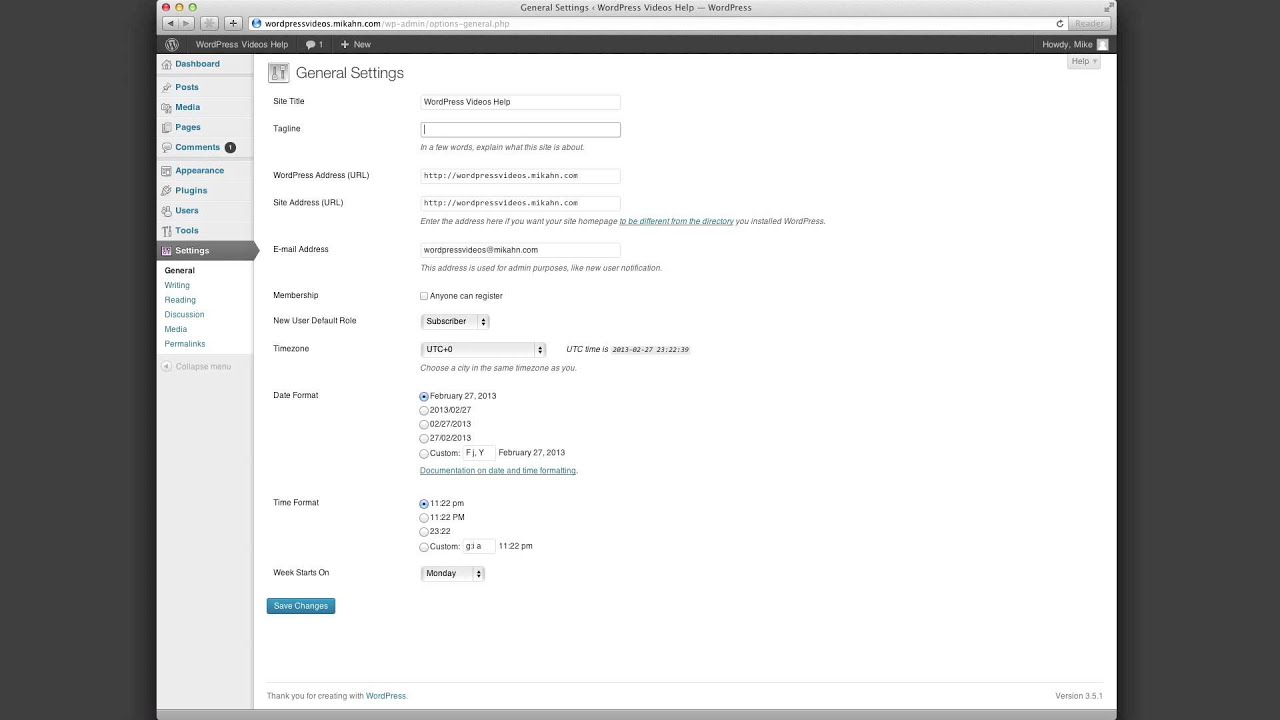Click the Collapse menu arrow icon
This screenshot has height=720, width=1280.
[167, 366]
